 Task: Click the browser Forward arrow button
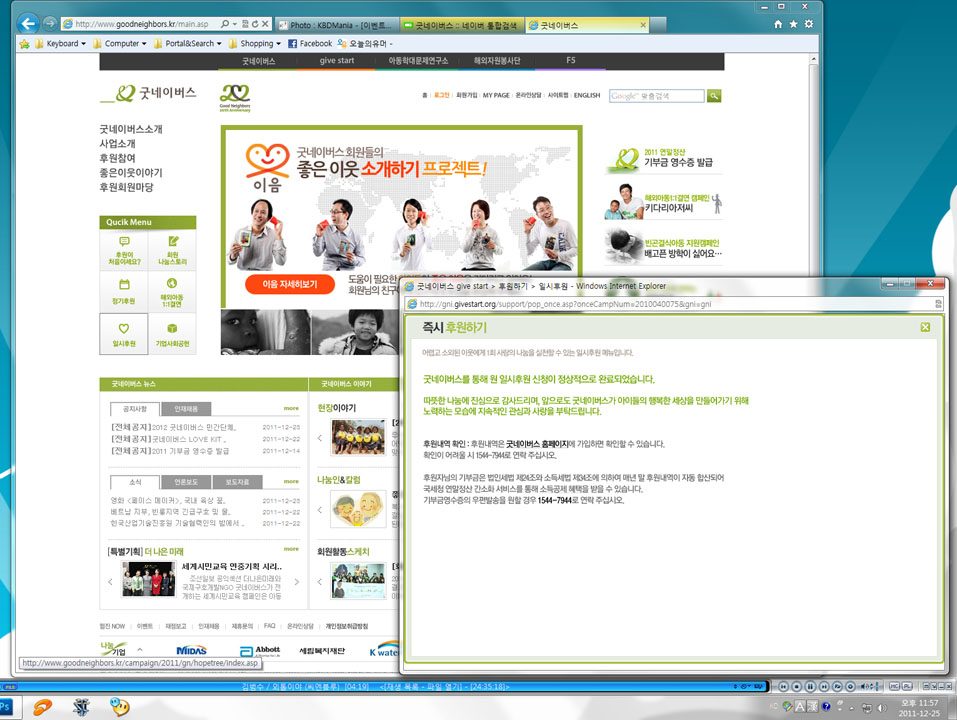(x=50, y=24)
